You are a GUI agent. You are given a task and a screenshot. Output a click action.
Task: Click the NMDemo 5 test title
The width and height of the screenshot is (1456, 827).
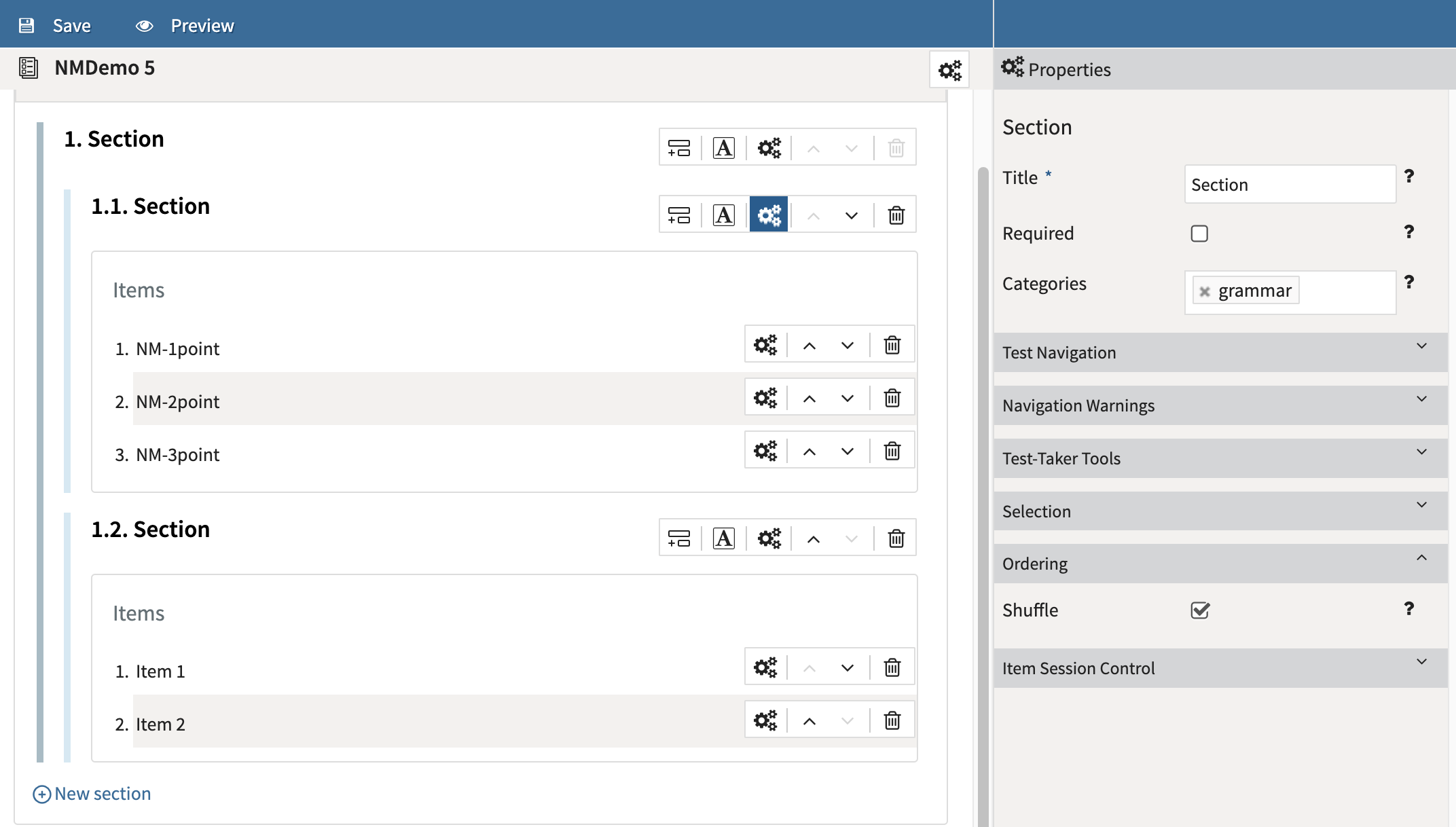(105, 68)
